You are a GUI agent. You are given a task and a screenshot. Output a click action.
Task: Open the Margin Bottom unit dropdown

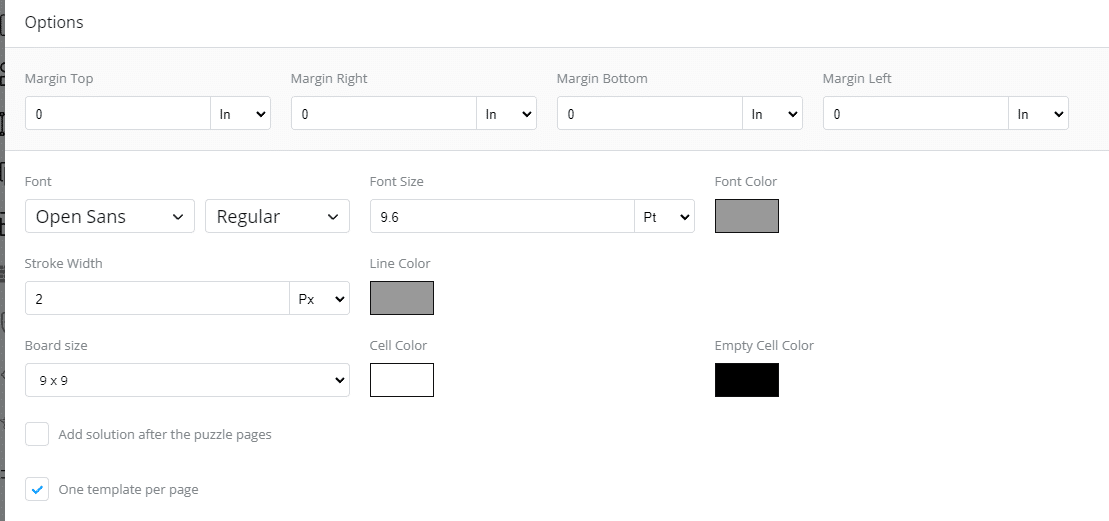pyautogui.click(x=772, y=113)
